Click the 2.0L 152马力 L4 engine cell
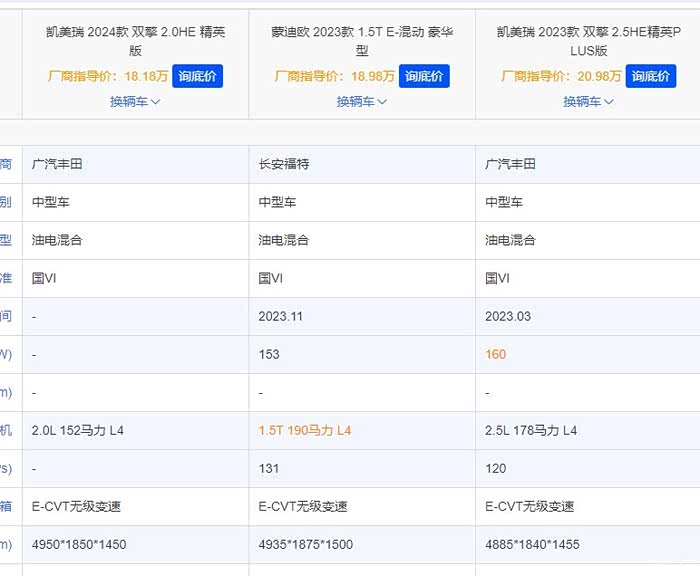 [x=78, y=431]
